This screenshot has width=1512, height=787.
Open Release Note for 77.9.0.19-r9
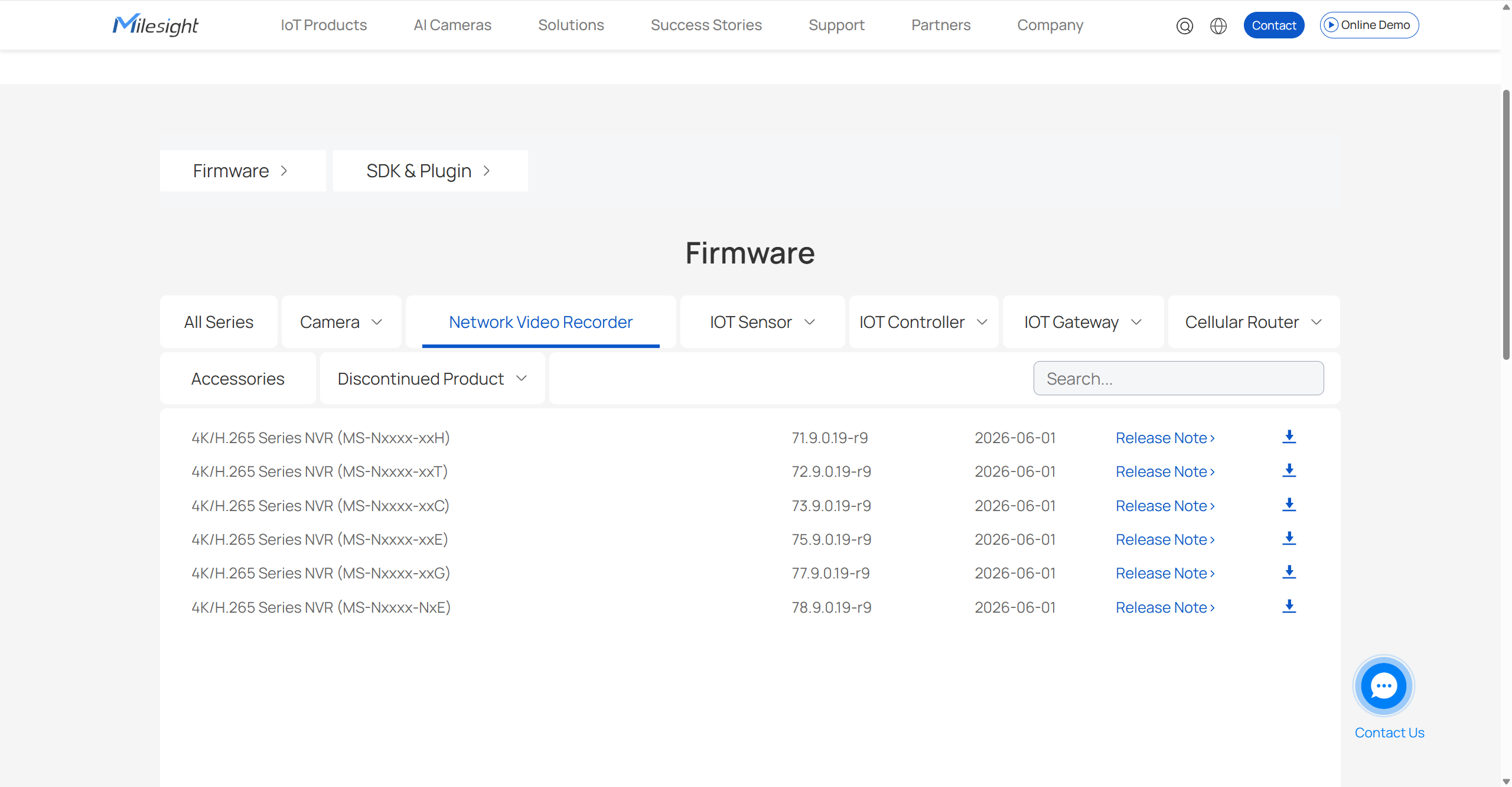click(1165, 573)
